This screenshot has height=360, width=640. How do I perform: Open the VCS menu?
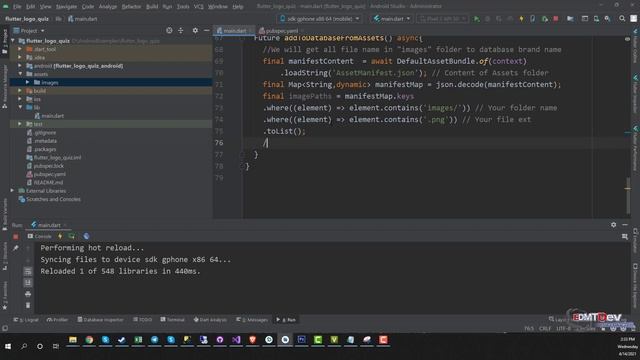click(198, 7)
